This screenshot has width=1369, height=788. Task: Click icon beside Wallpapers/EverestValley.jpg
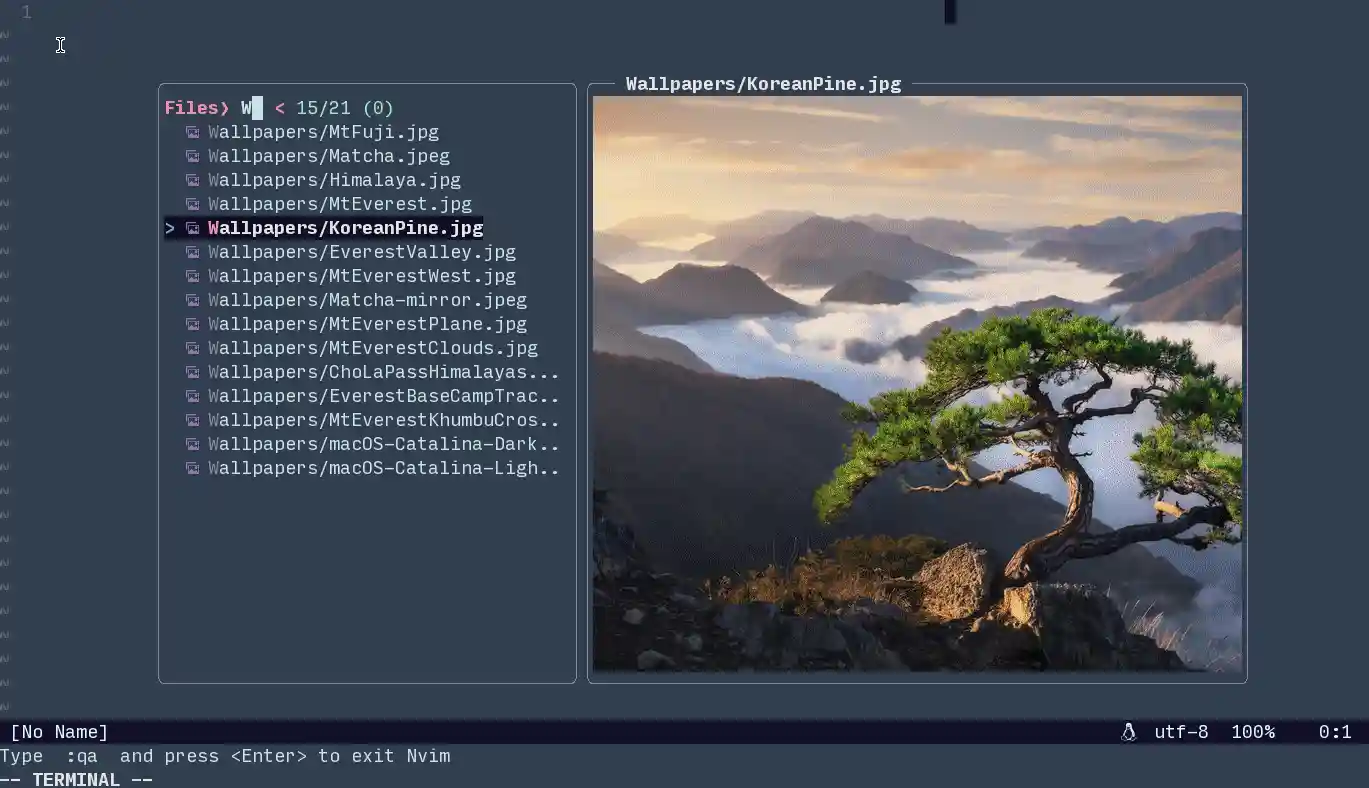(192, 252)
